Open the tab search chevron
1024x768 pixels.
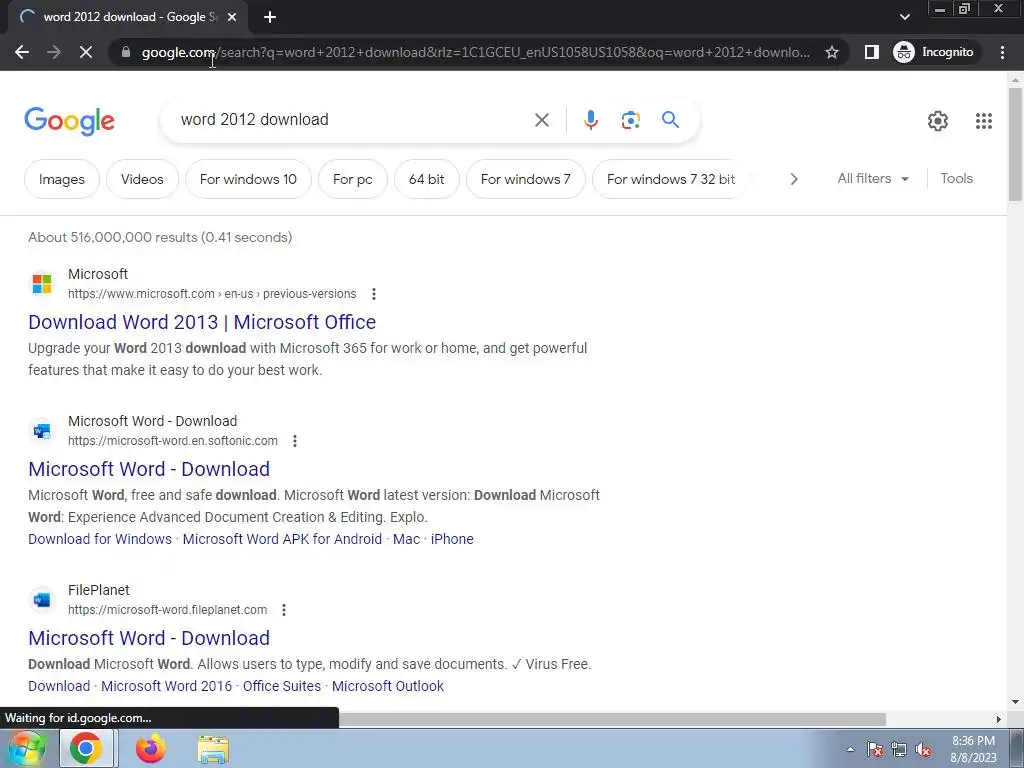pos(904,17)
